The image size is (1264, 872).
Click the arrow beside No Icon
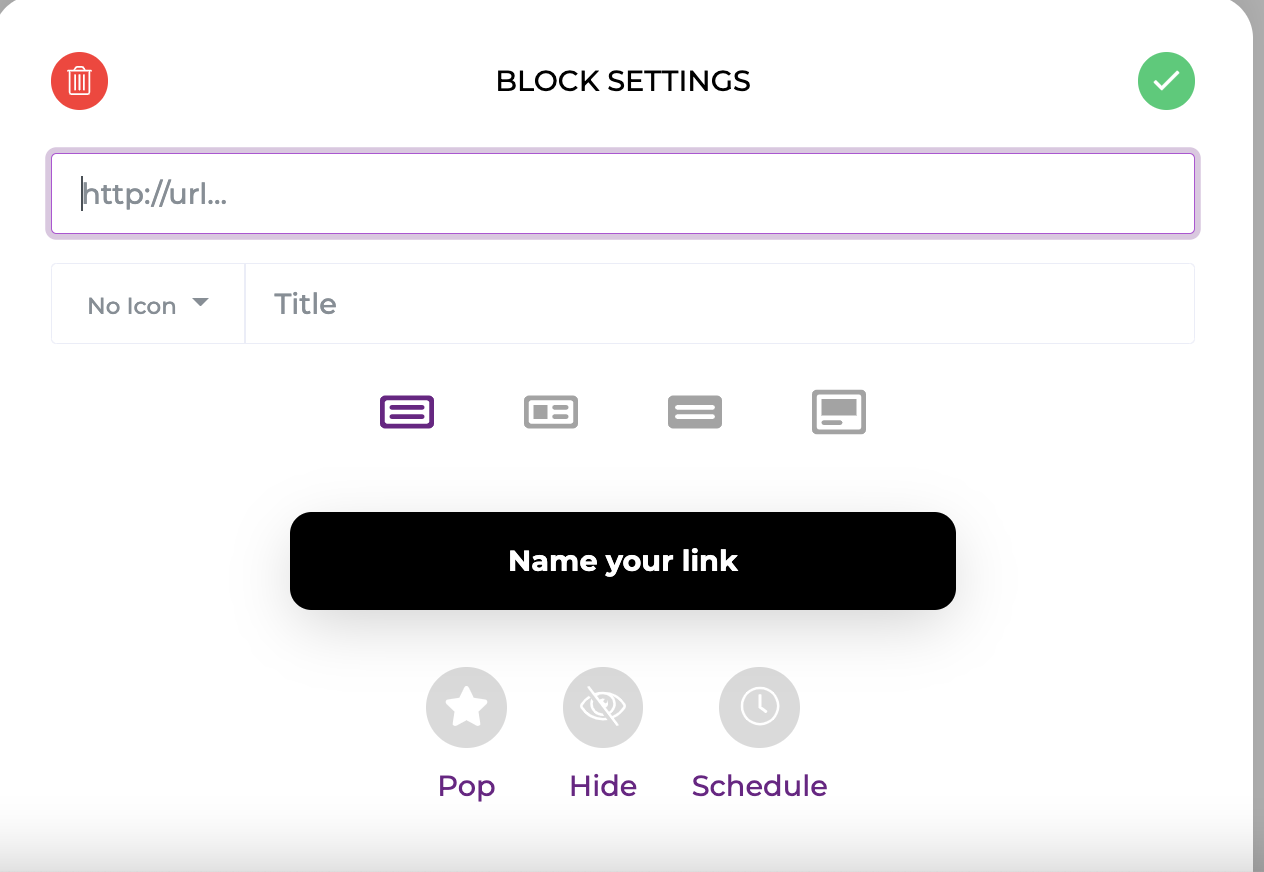200,303
